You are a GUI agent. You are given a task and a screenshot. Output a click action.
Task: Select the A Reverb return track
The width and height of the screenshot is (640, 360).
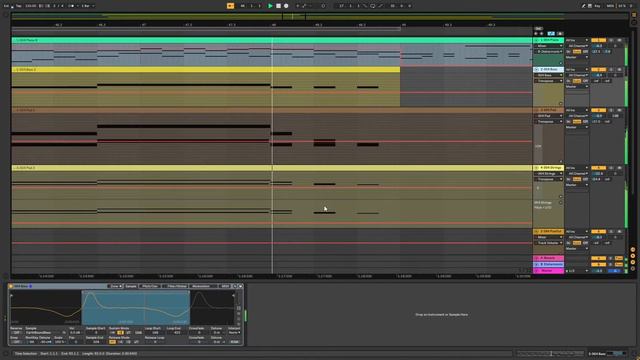click(549, 258)
